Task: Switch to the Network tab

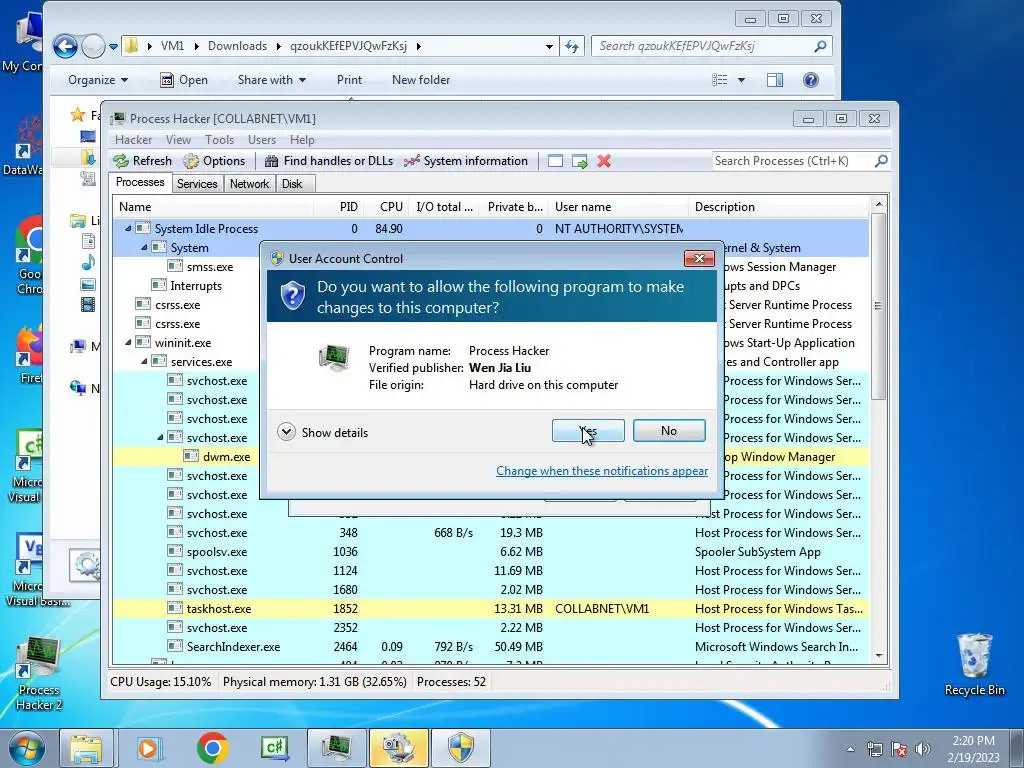Action: [249, 184]
